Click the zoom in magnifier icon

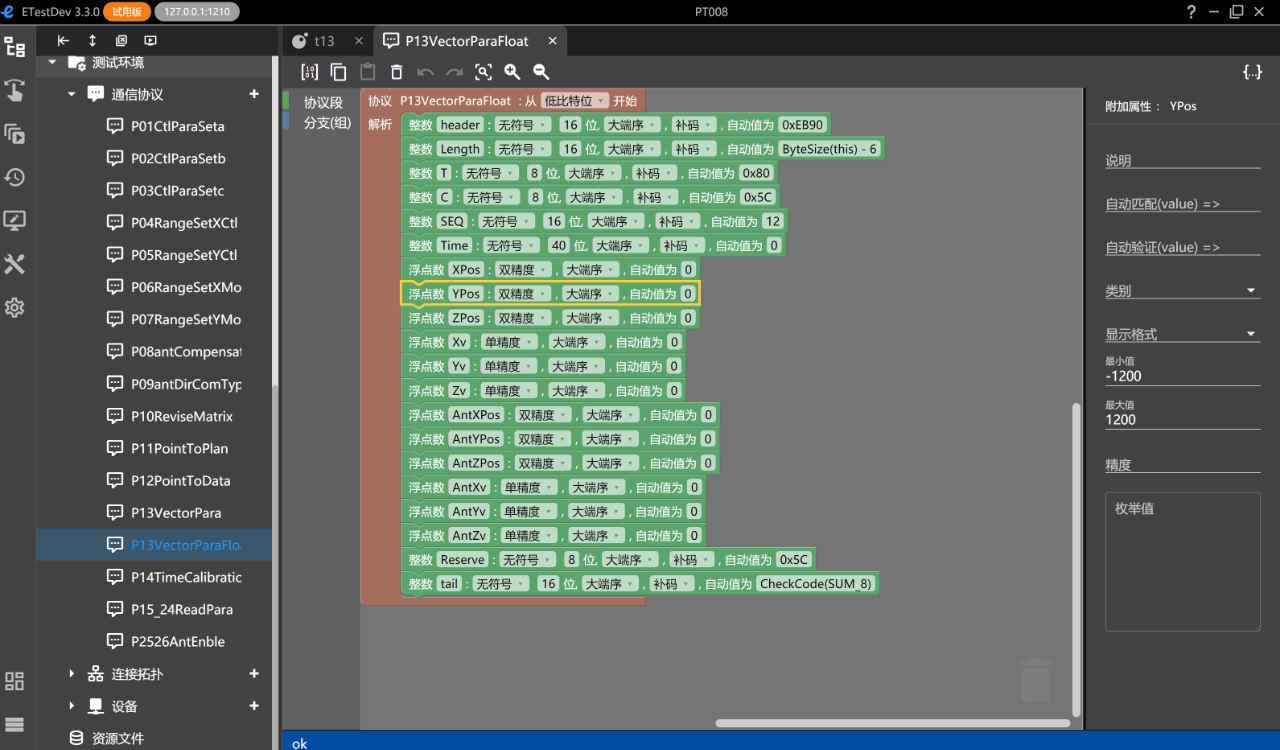(512, 72)
